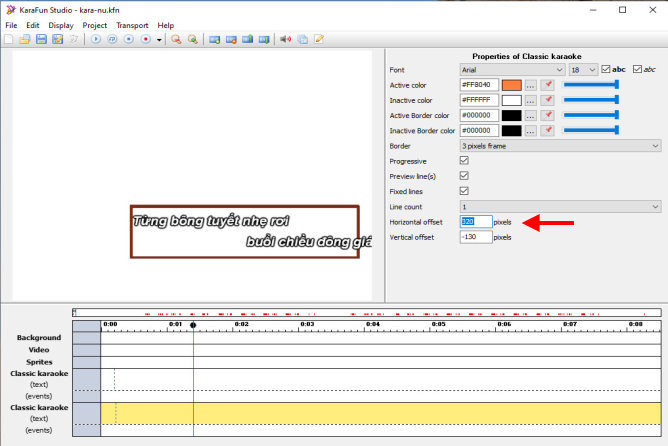Open the Transport menu
668x446 pixels.
coord(131,25)
